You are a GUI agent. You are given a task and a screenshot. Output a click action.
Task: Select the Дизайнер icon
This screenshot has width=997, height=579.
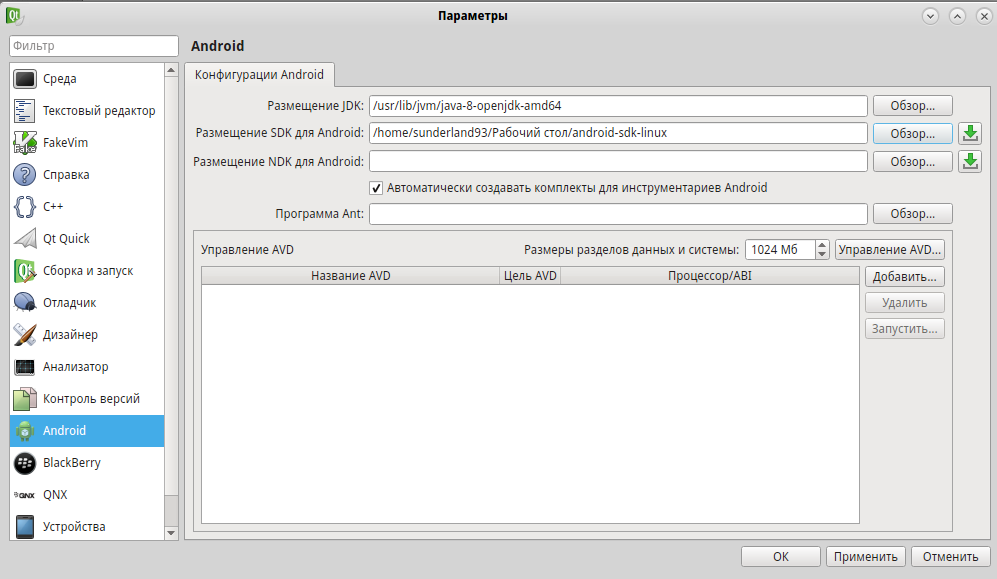click(x=25, y=334)
